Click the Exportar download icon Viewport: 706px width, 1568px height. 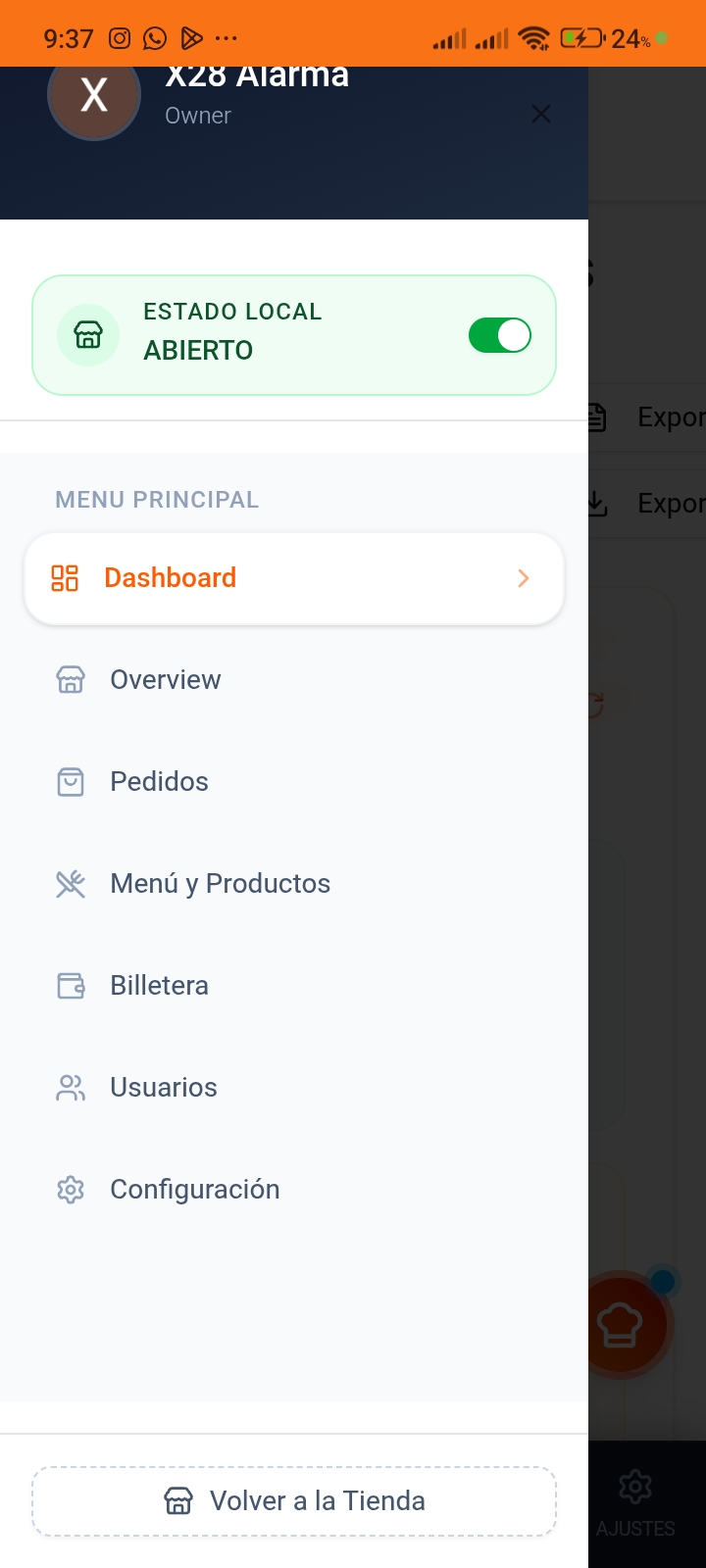pyautogui.click(x=596, y=503)
